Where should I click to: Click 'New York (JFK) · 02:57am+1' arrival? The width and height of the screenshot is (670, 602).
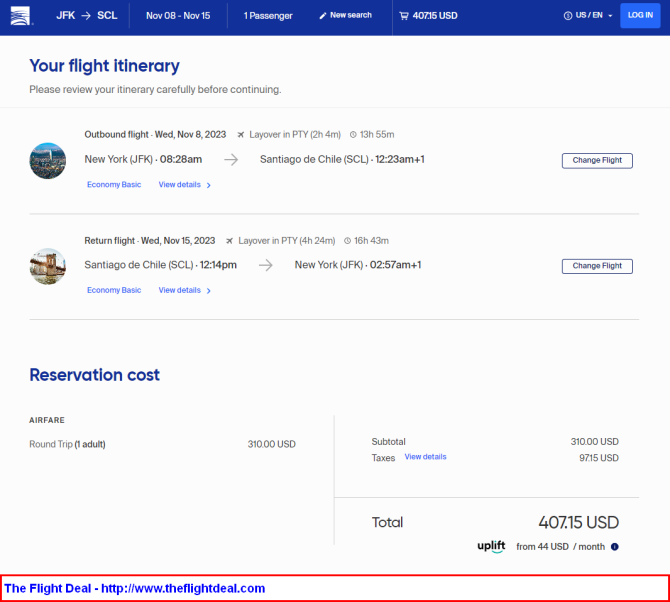(358, 265)
